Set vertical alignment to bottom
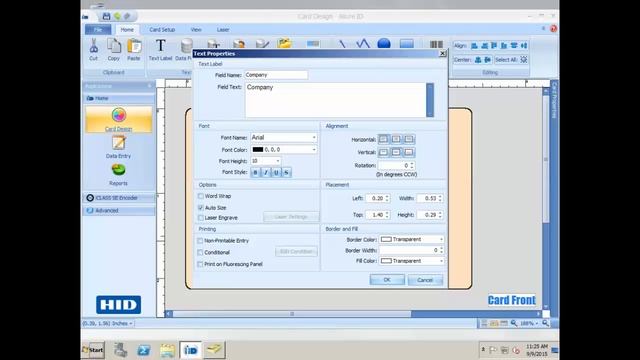This screenshot has width=640, height=360. point(409,152)
